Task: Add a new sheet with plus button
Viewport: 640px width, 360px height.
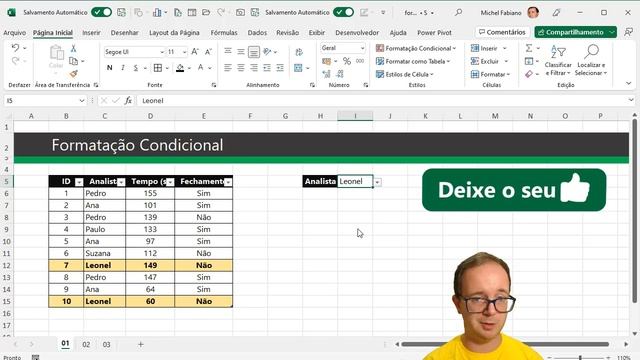Action: click(x=140, y=344)
